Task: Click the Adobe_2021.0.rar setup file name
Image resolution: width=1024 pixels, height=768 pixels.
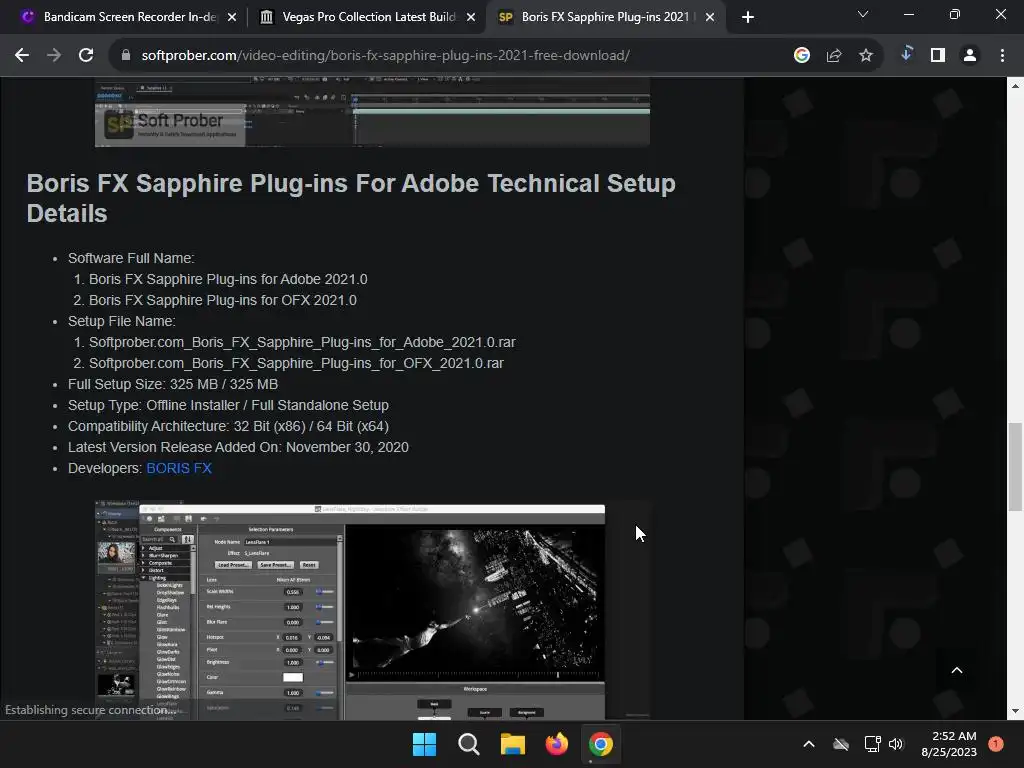Action: tap(302, 342)
